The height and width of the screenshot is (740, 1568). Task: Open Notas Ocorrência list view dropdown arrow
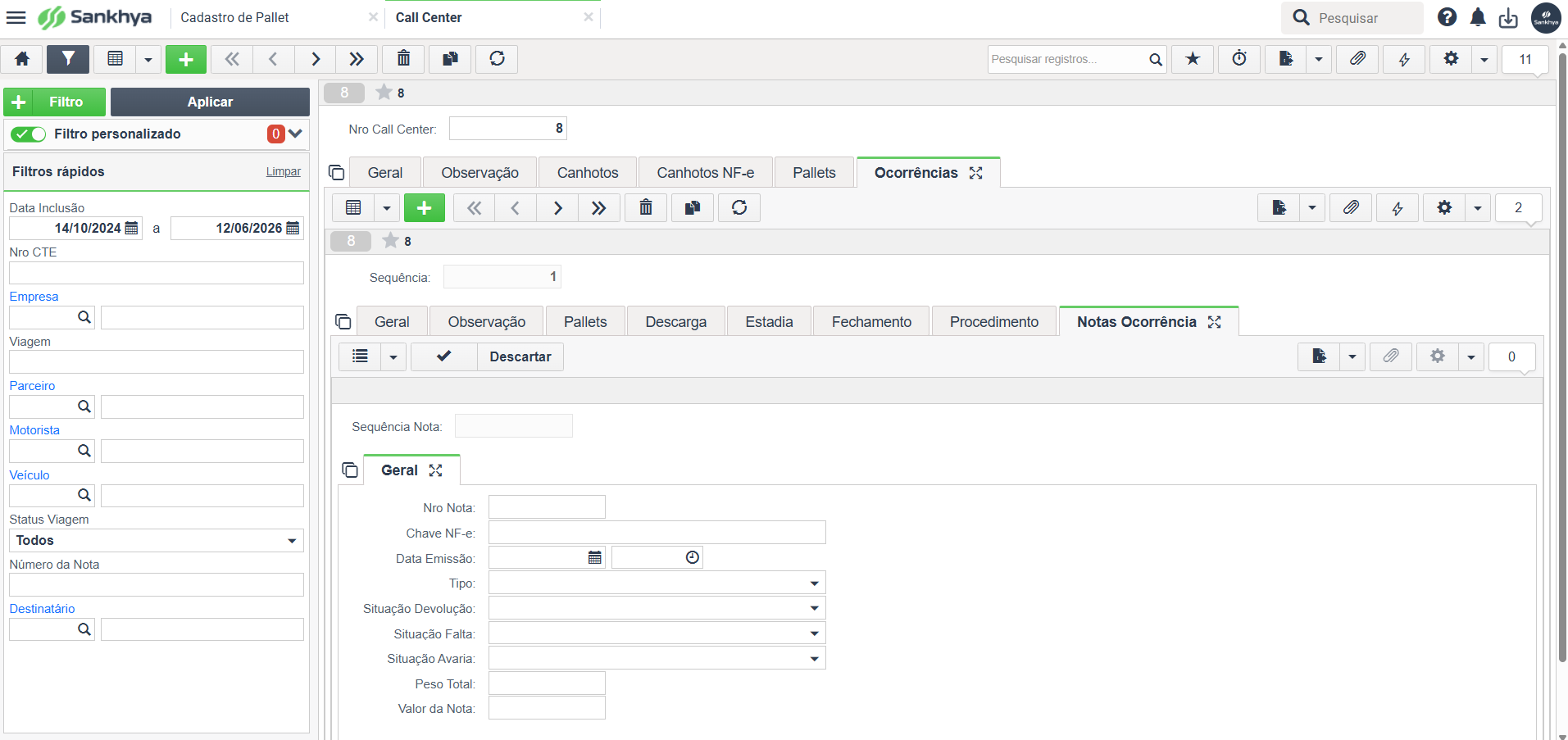click(393, 356)
